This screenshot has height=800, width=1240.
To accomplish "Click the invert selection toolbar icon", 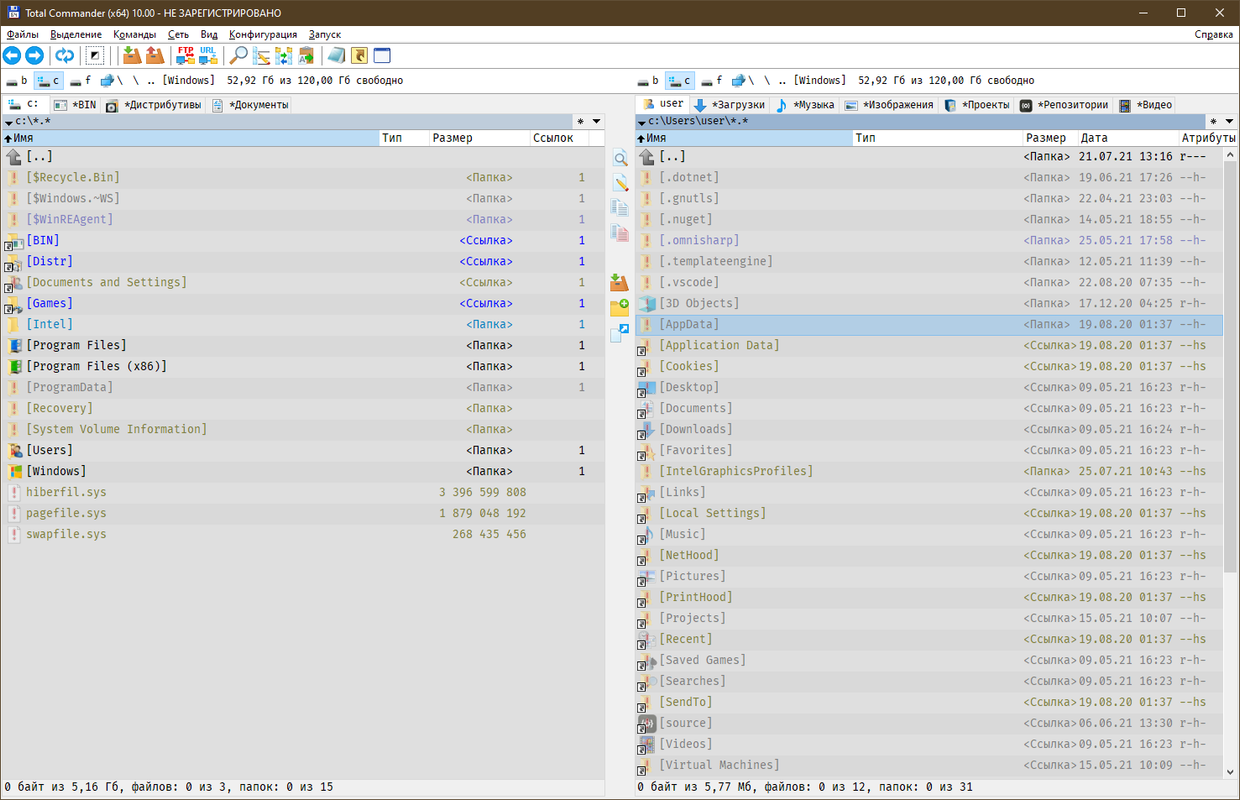I will tap(95, 56).
